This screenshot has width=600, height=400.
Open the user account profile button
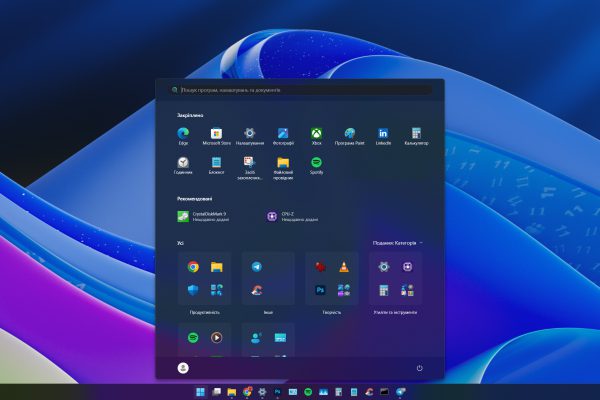click(182, 368)
